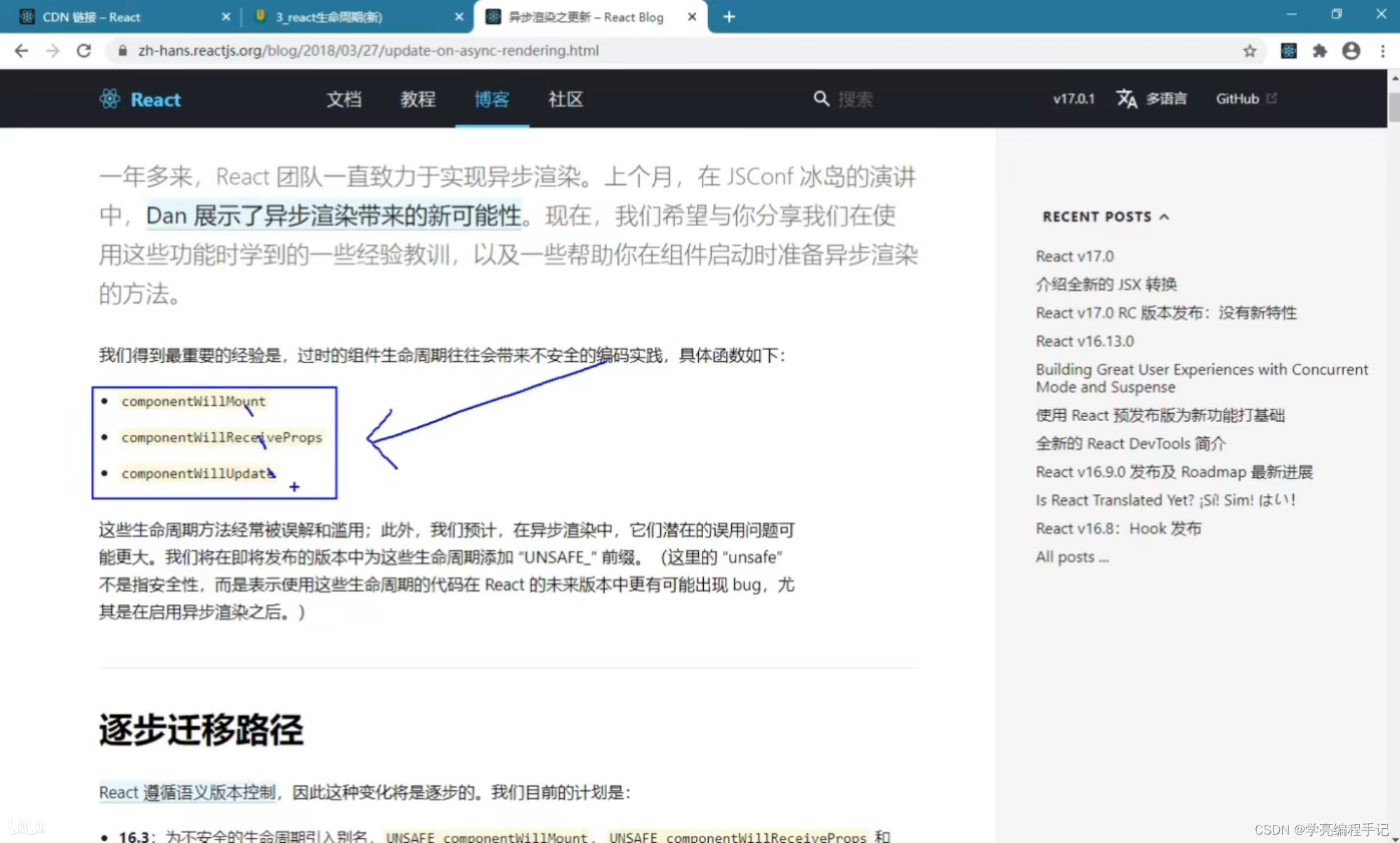This screenshot has width=1400, height=843.
Task: Open Building Great User Experiences post
Action: pos(1202,378)
